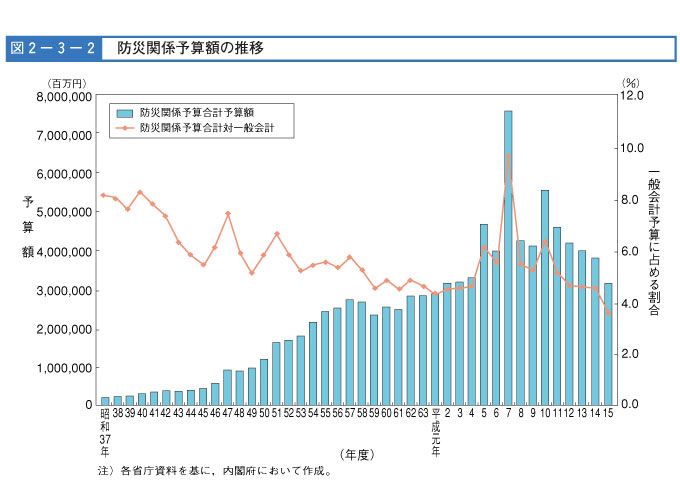Click the orange line legend marker for 対一般会計
The height and width of the screenshot is (492, 680).
(x=125, y=128)
